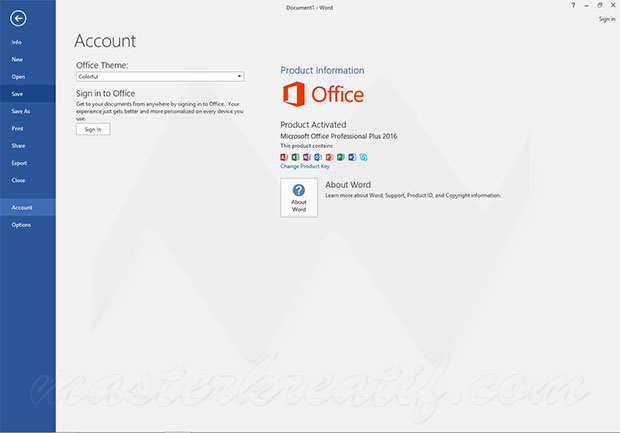Restore down the Word window
The image size is (620, 433).
pos(600,6)
